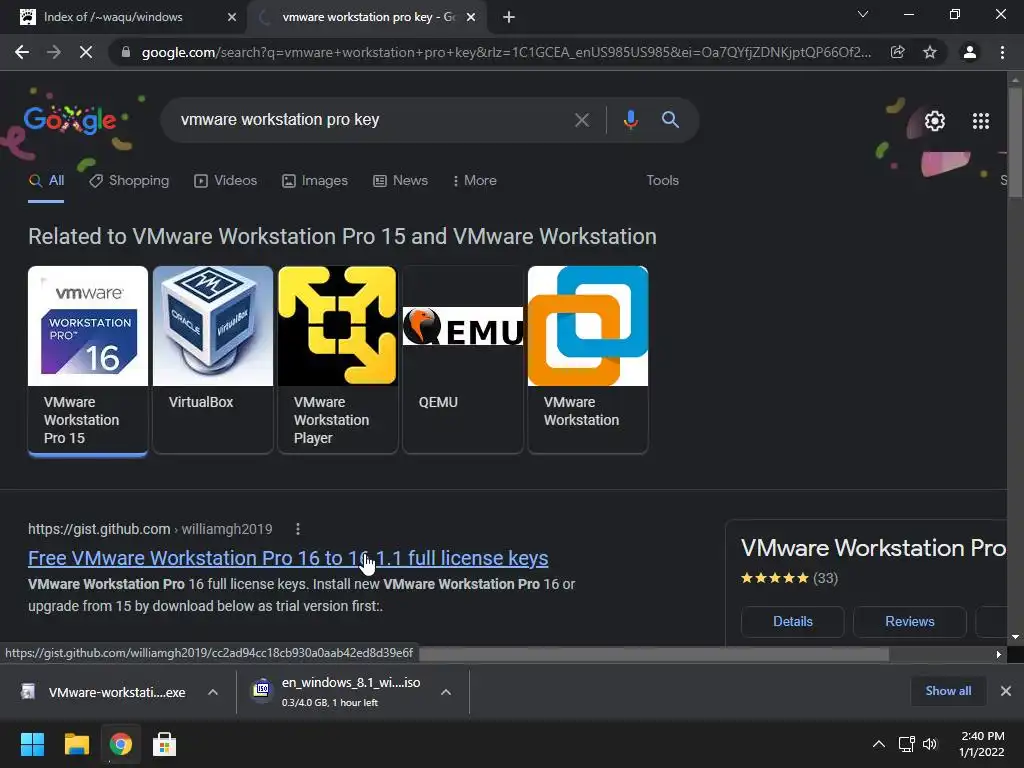Share this page icon in address bar
Screen dimensions: 1024x768
(x=898, y=52)
